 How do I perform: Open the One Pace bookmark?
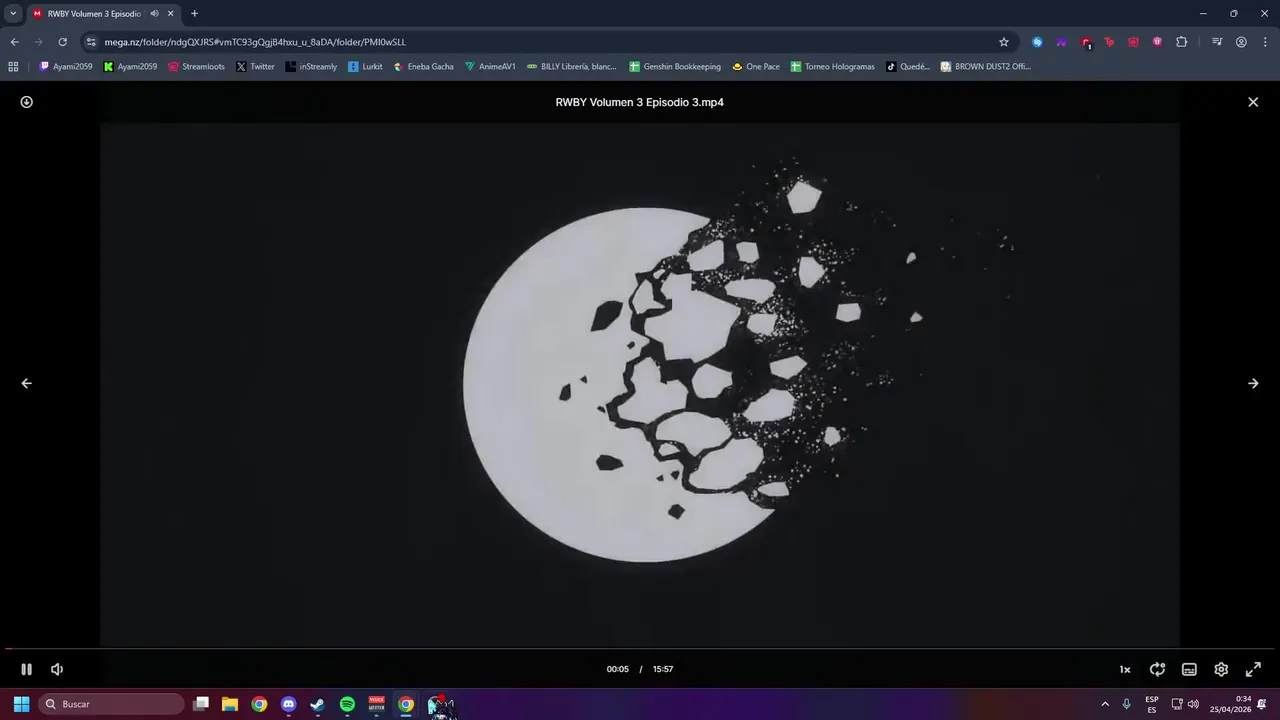tap(755, 67)
